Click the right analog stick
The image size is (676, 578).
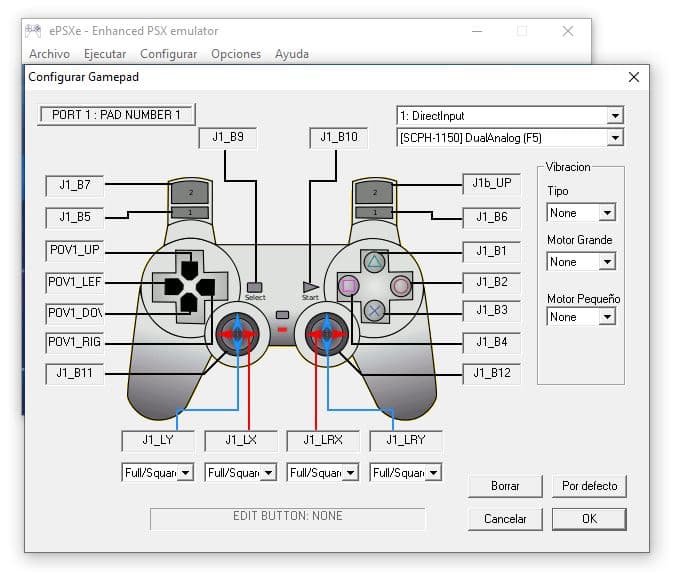point(325,333)
